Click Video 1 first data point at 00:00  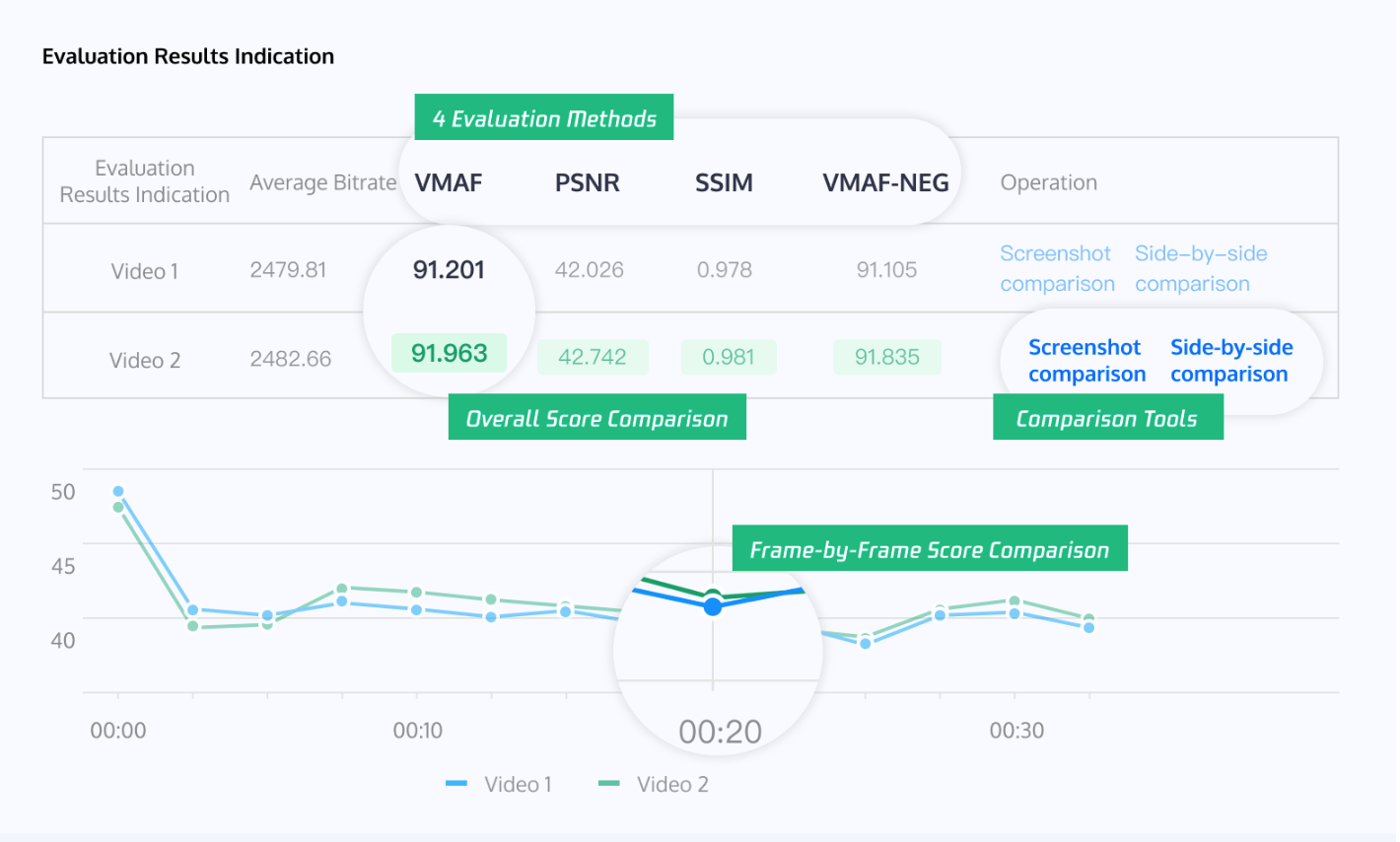pos(118,491)
